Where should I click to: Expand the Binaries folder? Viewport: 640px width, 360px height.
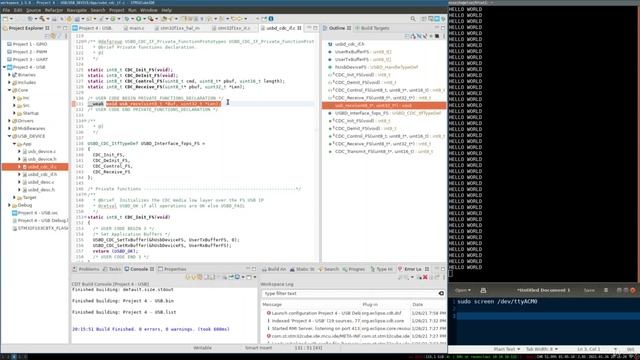click(9, 75)
